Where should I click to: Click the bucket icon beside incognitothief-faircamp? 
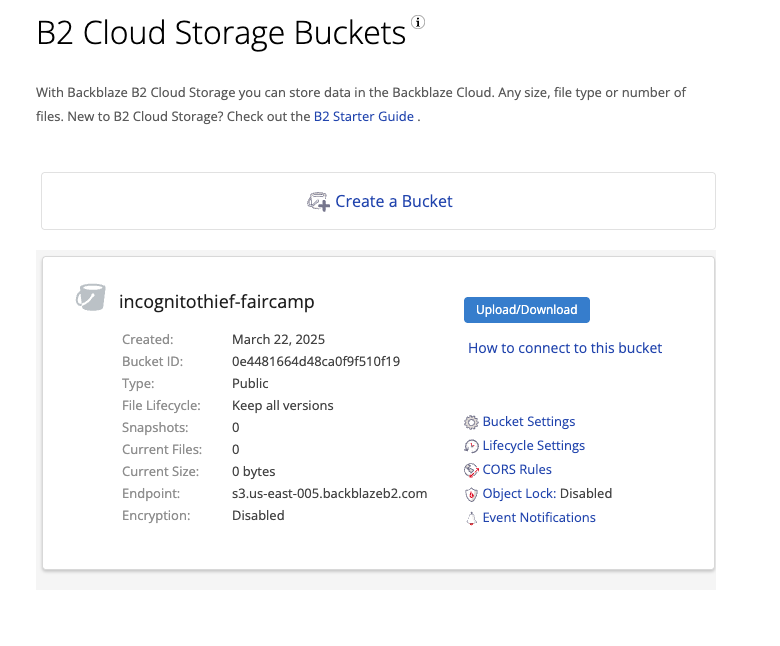point(91,297)
